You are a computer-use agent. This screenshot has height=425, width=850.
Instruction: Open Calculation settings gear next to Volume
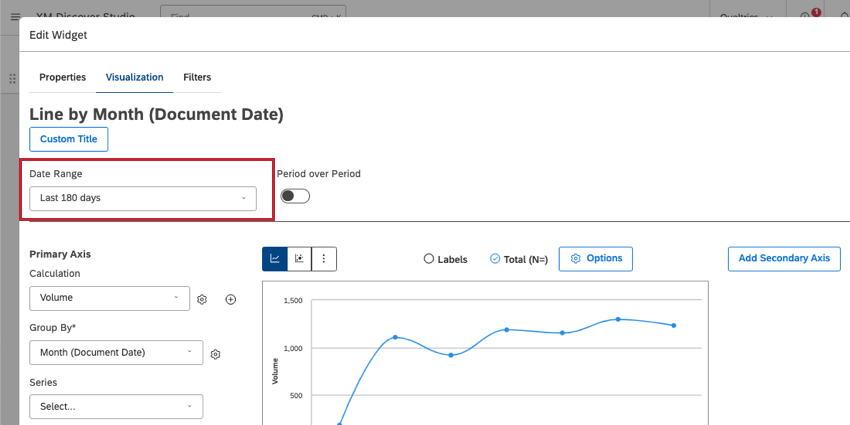(202, 299)
